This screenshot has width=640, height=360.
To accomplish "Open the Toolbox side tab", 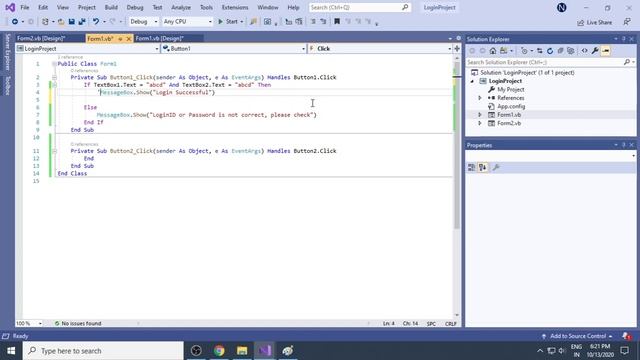I will (7, 86).
